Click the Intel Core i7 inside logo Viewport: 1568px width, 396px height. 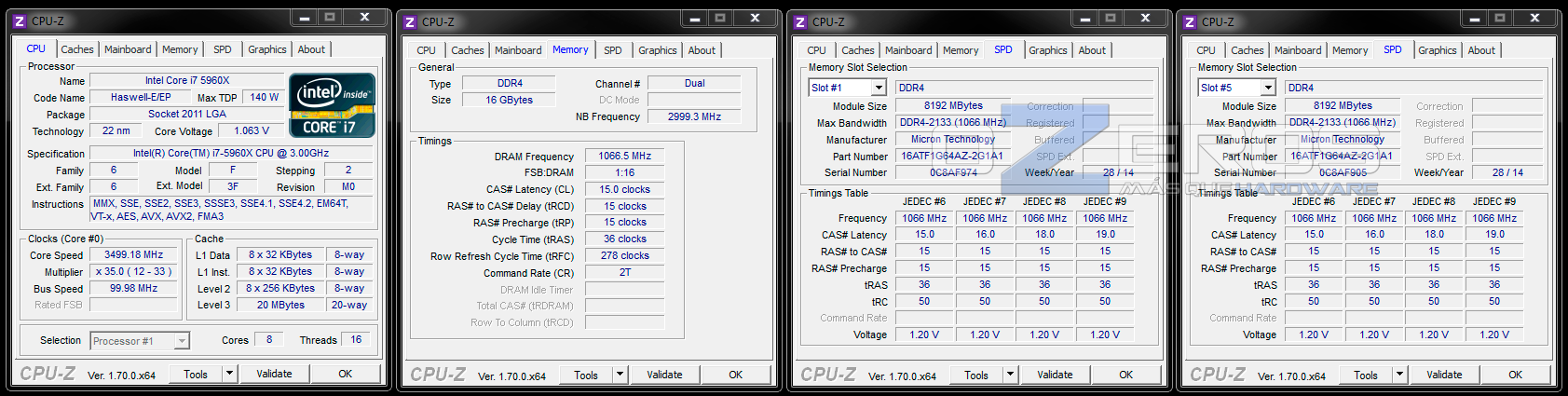point(333,105)
